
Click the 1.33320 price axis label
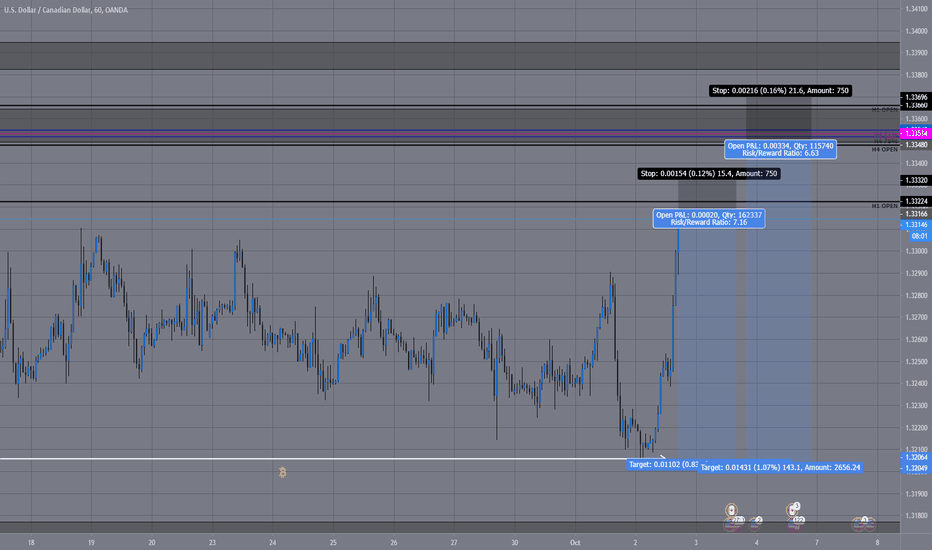point(916,180)
